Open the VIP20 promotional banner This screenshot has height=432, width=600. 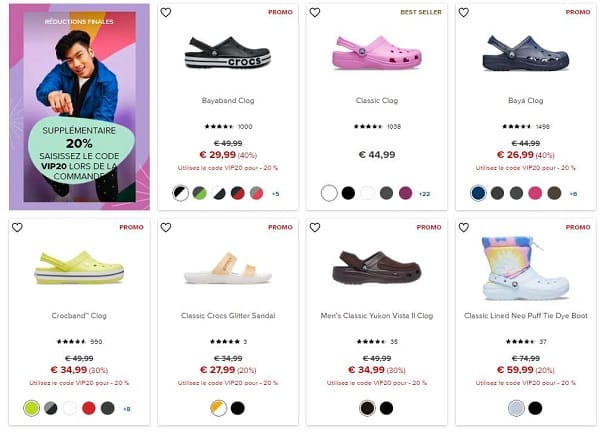tap(80, 107)
